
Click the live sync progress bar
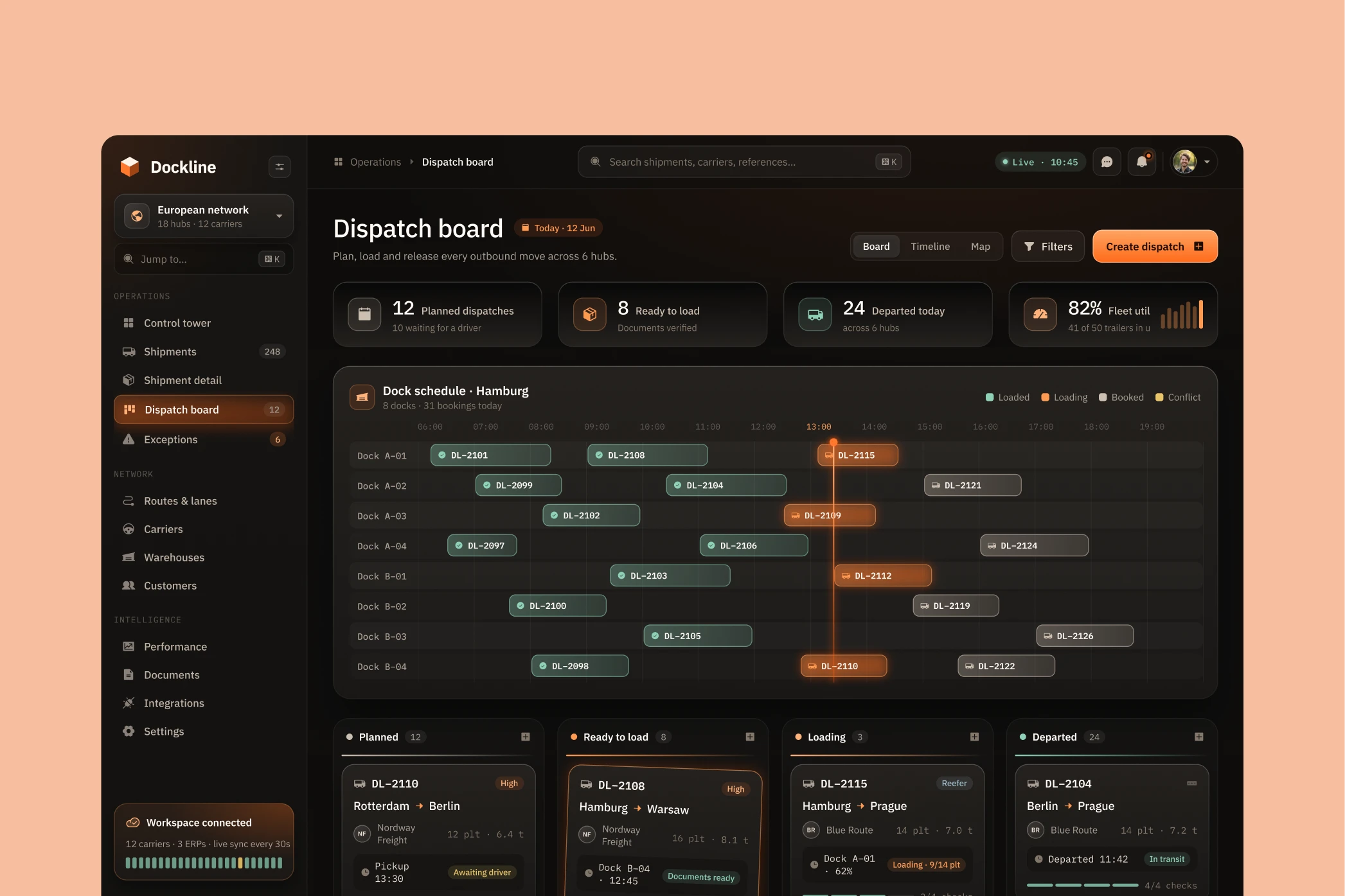[x=204, y=863]
